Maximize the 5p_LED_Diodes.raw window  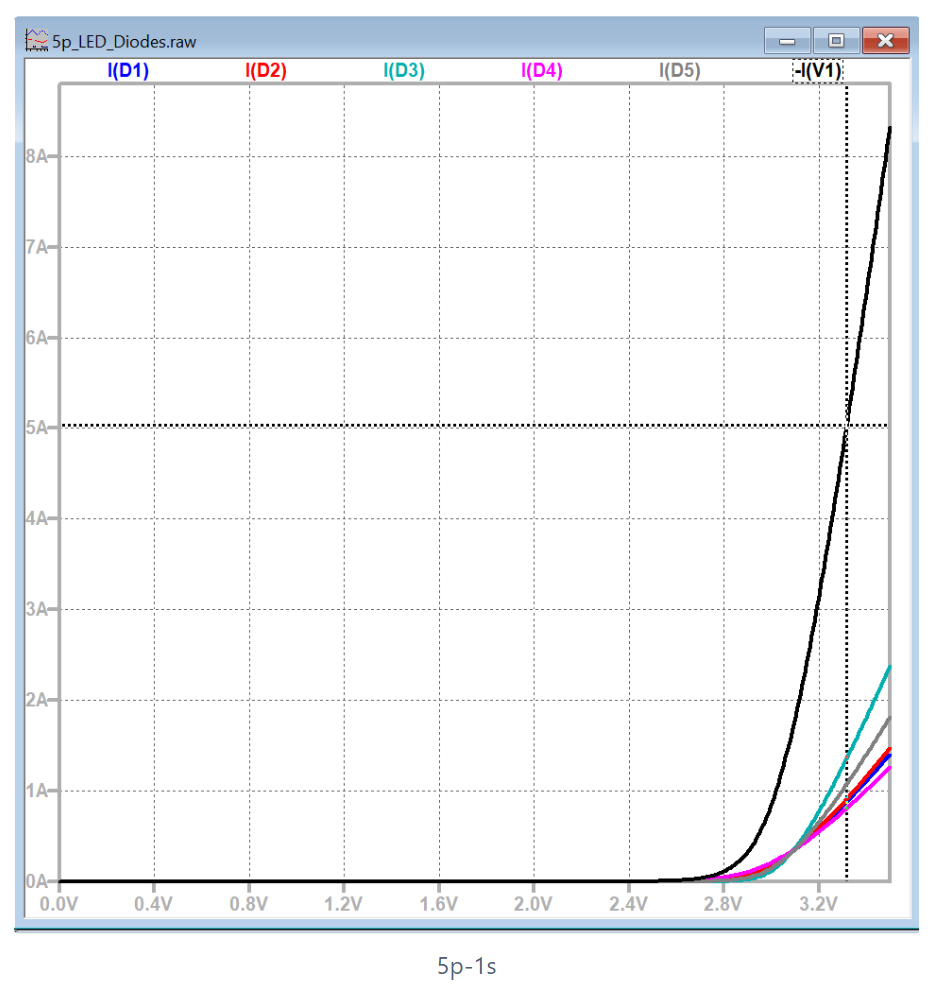pyautogui.click(x=836, y=41)
